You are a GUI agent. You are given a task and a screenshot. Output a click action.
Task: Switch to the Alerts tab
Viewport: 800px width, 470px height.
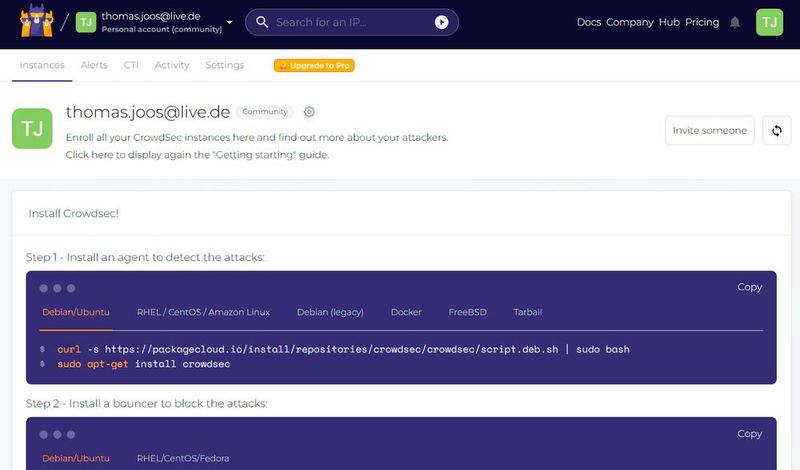(x=94, y=65)
